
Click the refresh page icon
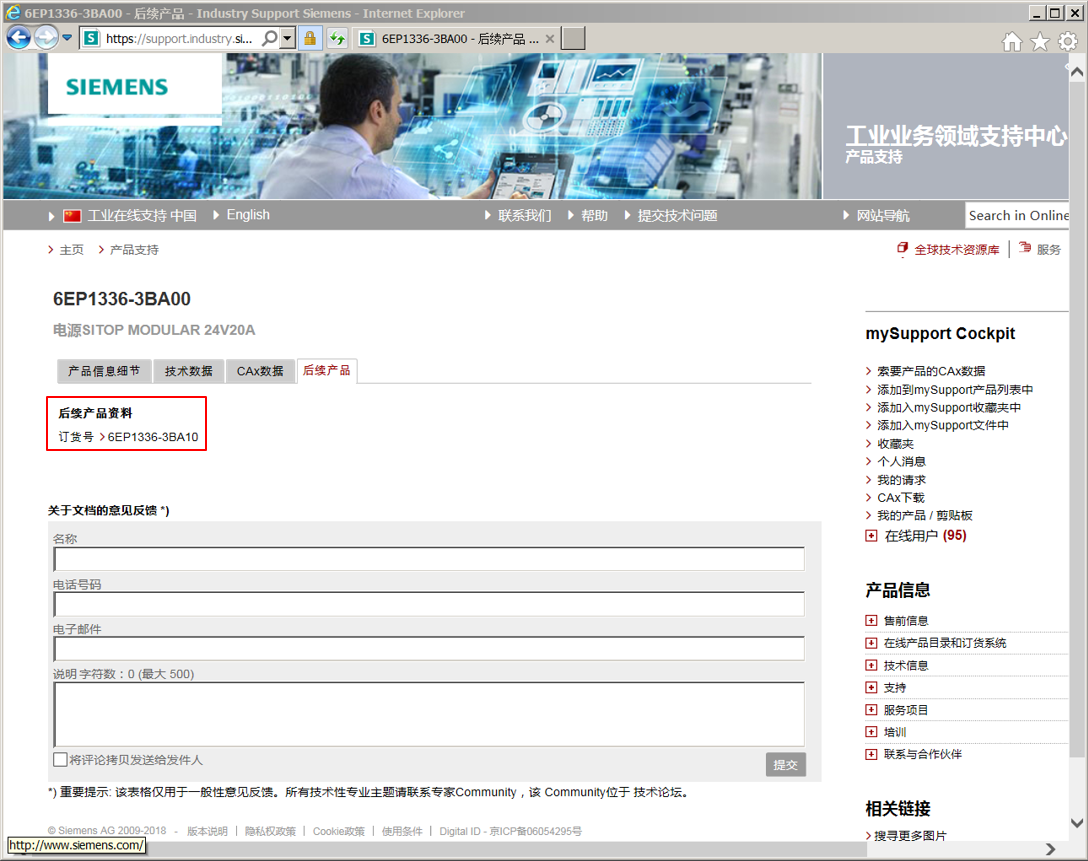coord(338,38)
